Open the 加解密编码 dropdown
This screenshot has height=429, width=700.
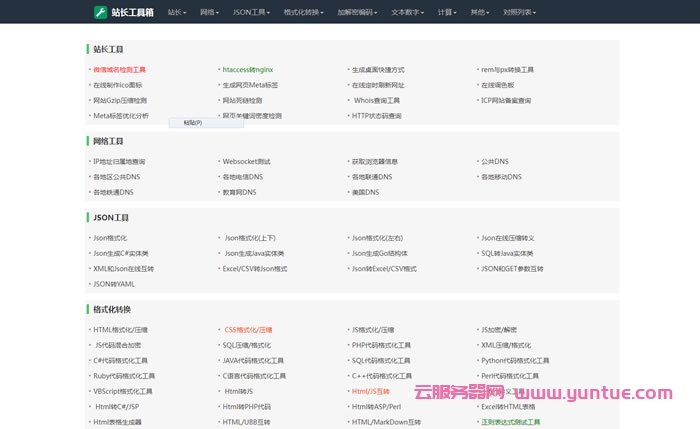[x=358, y=13]
